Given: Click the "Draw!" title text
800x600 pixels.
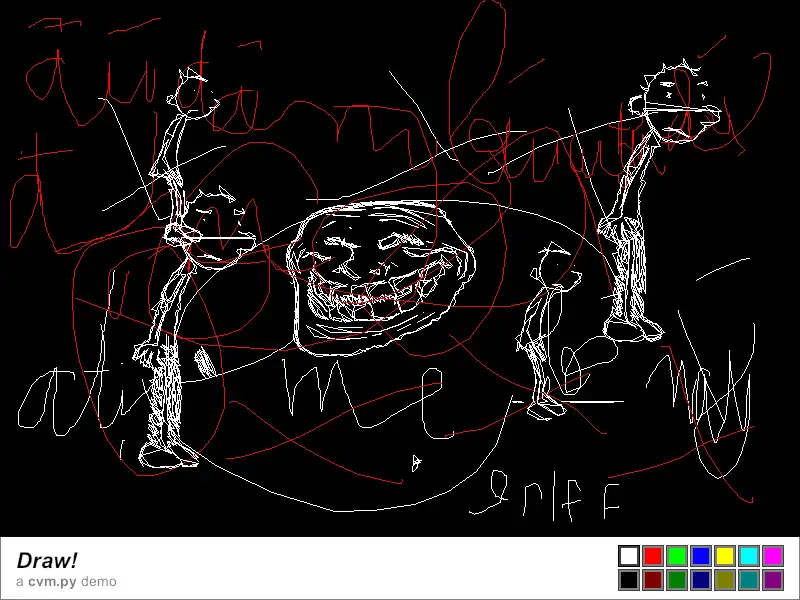Looking at the screenshot, I should click(x=47, y=561).
